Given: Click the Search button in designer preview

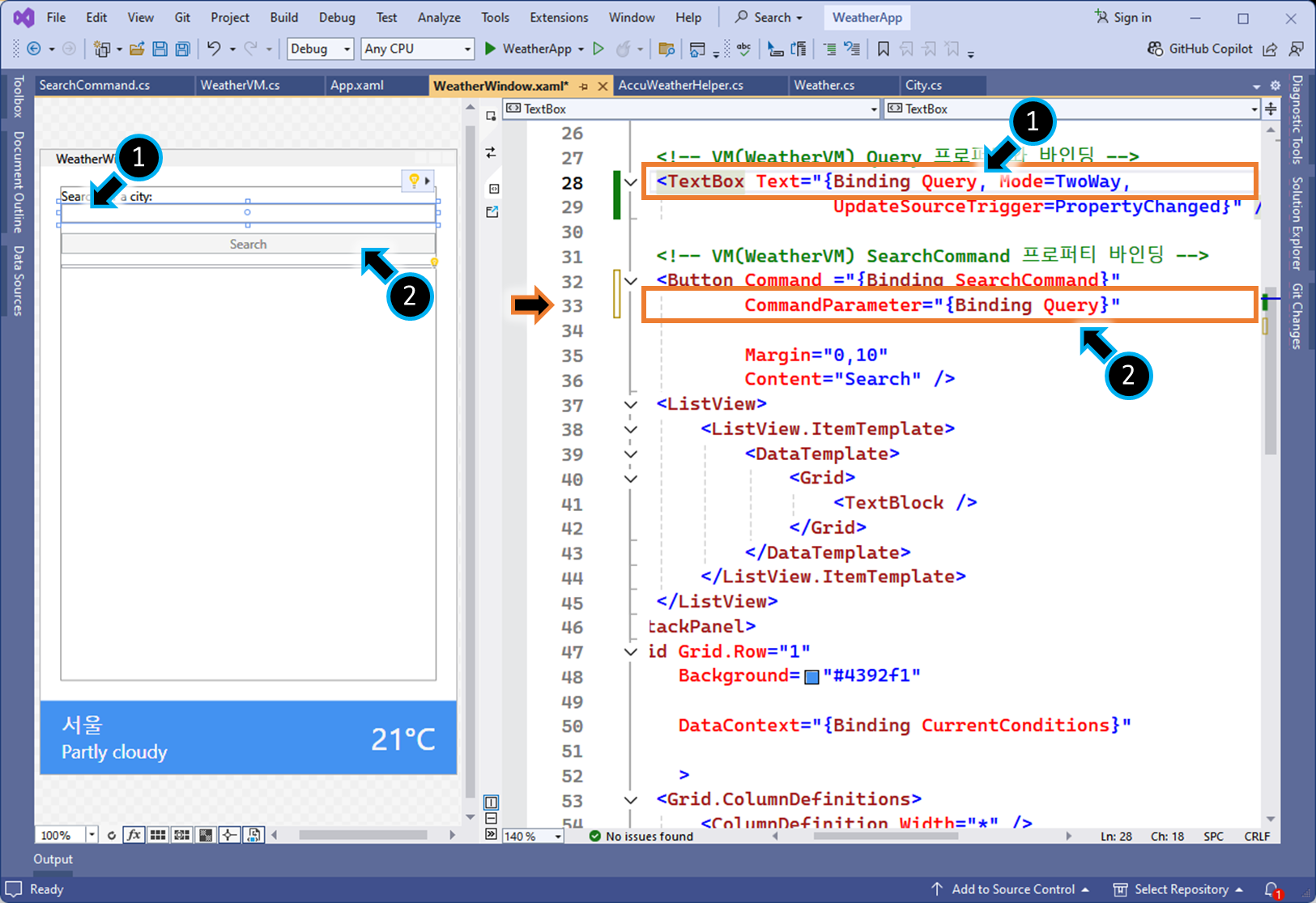Looking at the screenshot, I should [x=248, y=244].
